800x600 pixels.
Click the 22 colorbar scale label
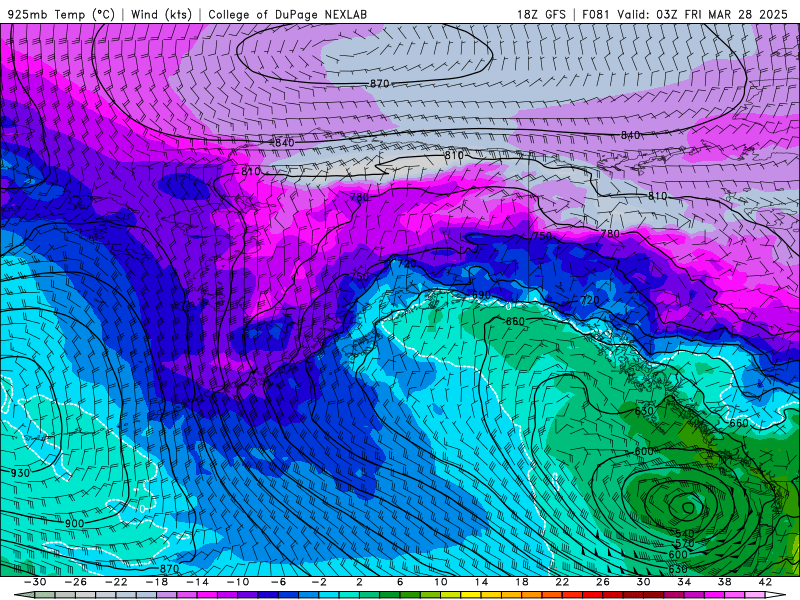(562, 582)
